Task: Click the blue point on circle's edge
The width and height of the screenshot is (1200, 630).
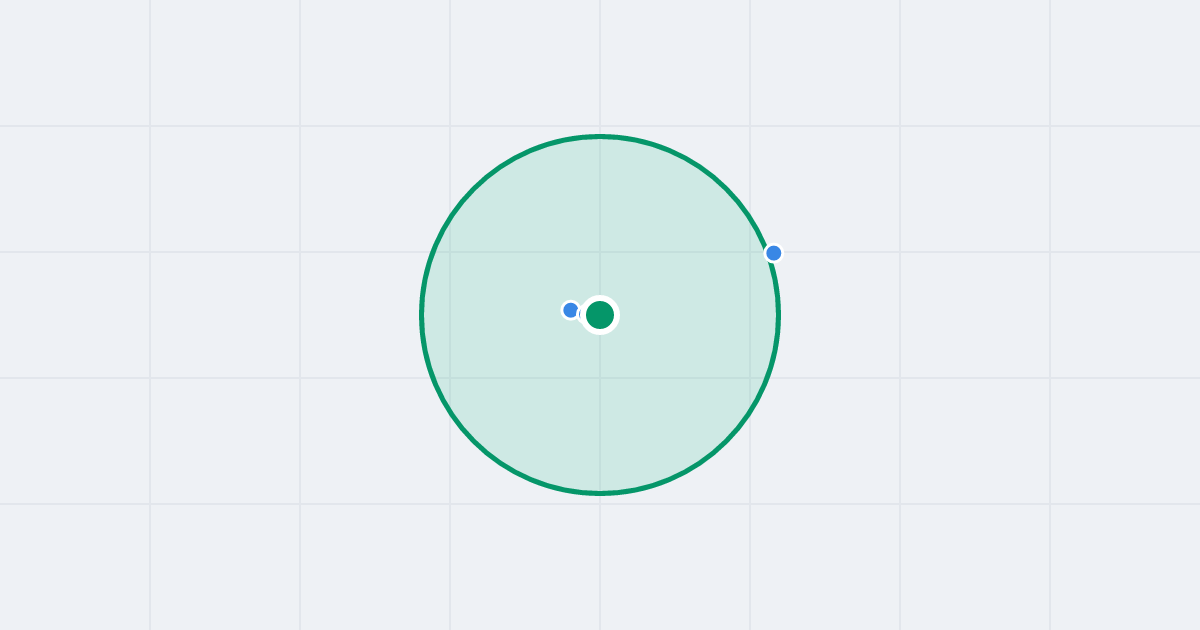Action: click(x=773, y=253)
